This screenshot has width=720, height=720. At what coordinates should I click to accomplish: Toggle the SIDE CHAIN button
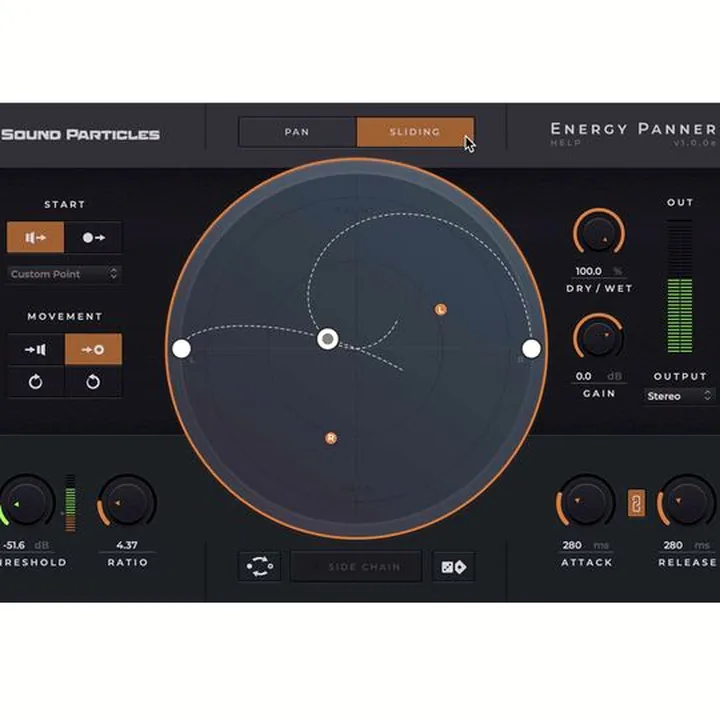[x=356, y=567]
